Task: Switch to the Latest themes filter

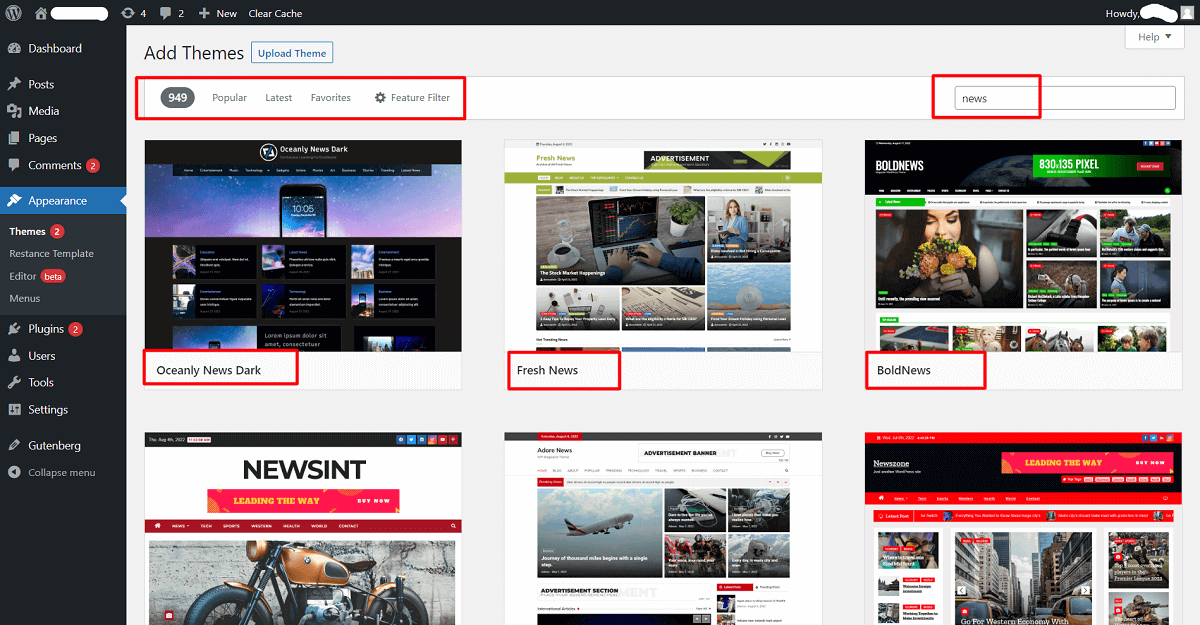Action: pyautogui.click(x=278, y=97)
